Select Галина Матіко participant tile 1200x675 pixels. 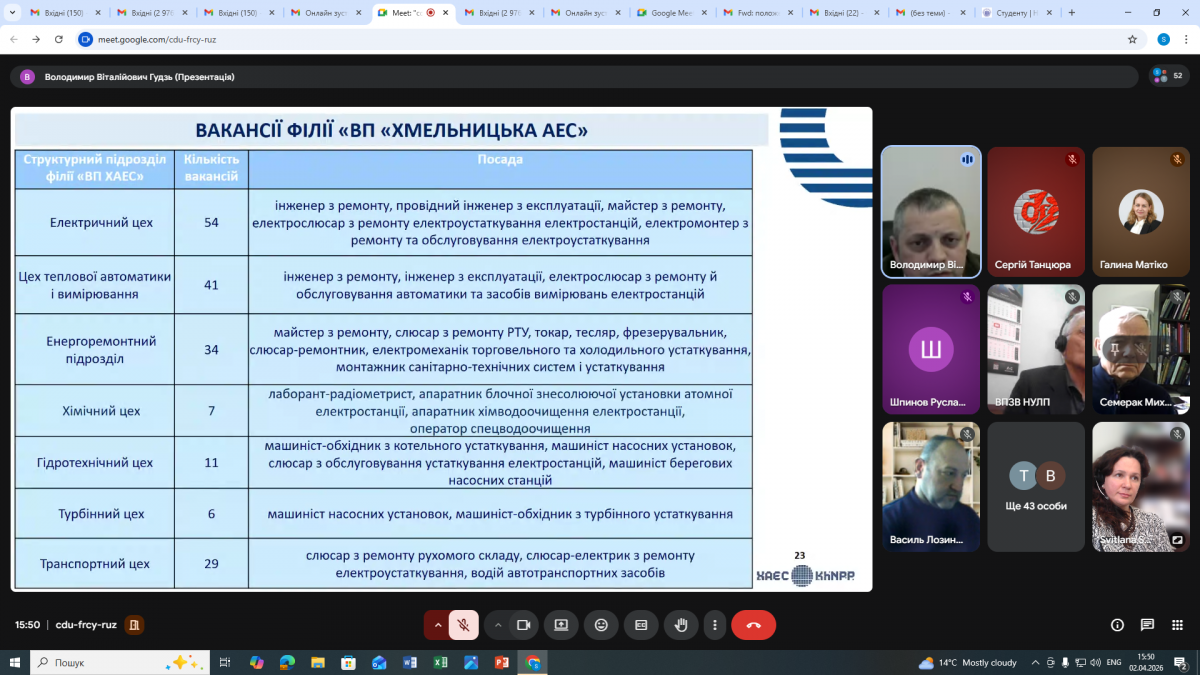(x=1141, y=211)
